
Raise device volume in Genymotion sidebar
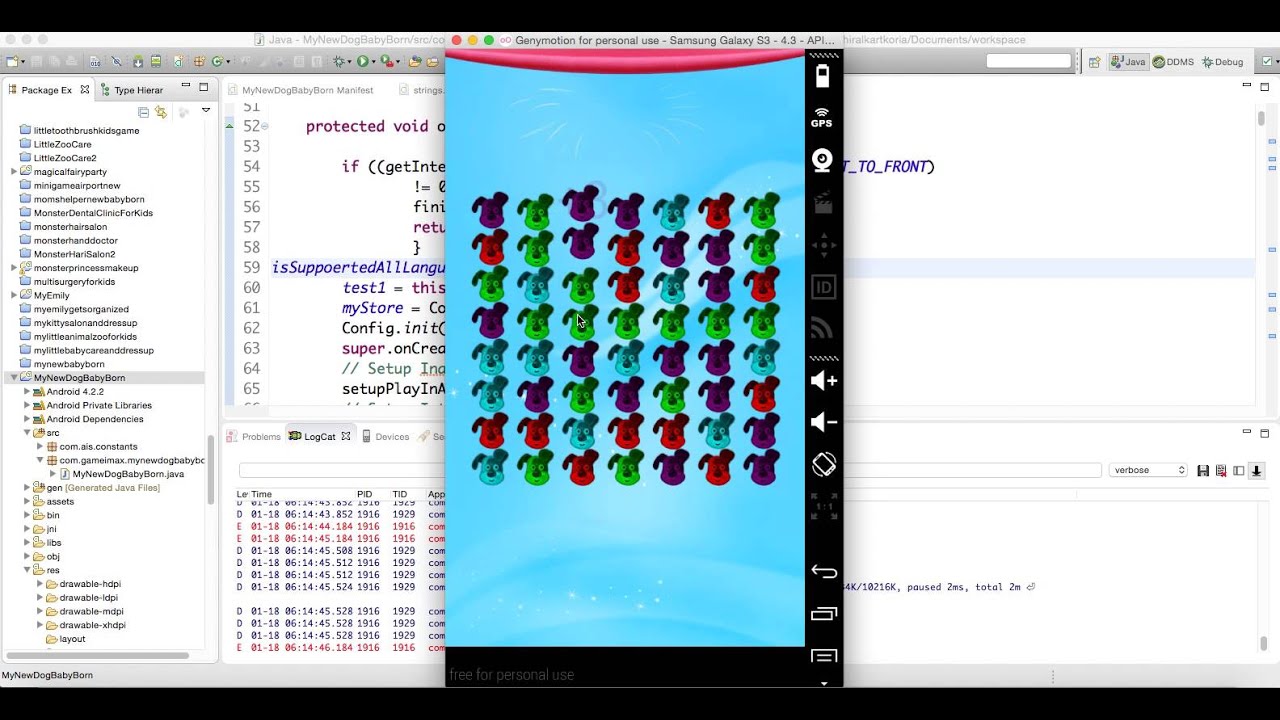tap(823, 381)
